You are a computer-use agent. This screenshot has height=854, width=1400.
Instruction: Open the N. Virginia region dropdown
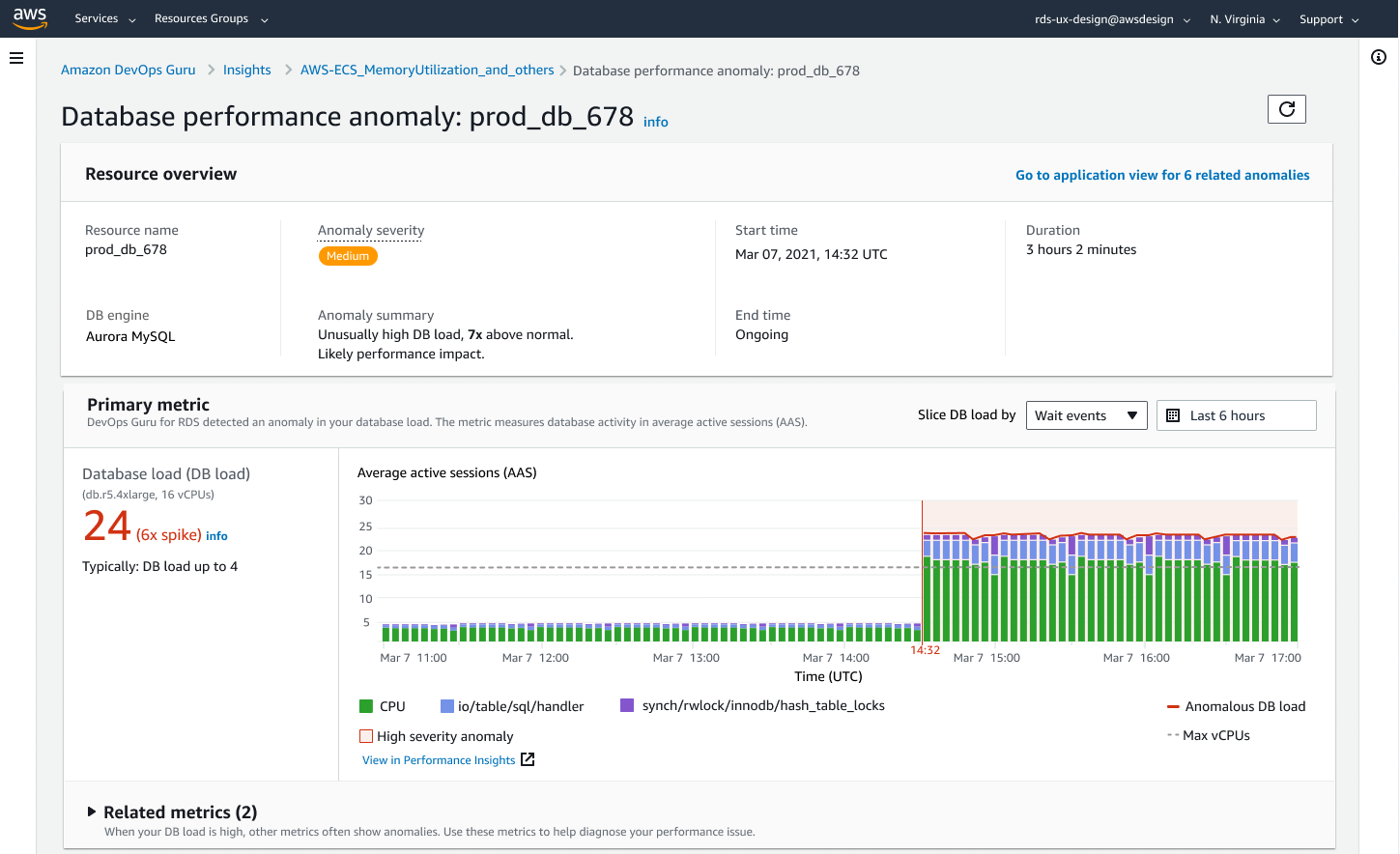(x=1244, y=19)
